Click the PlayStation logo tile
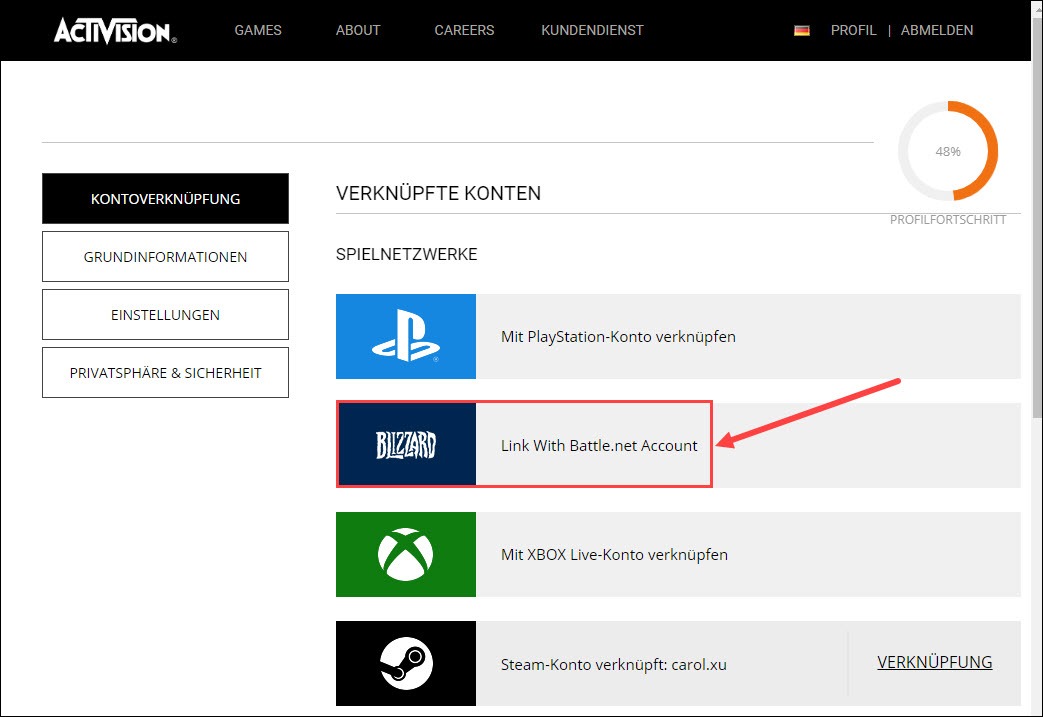 point(406,337)
